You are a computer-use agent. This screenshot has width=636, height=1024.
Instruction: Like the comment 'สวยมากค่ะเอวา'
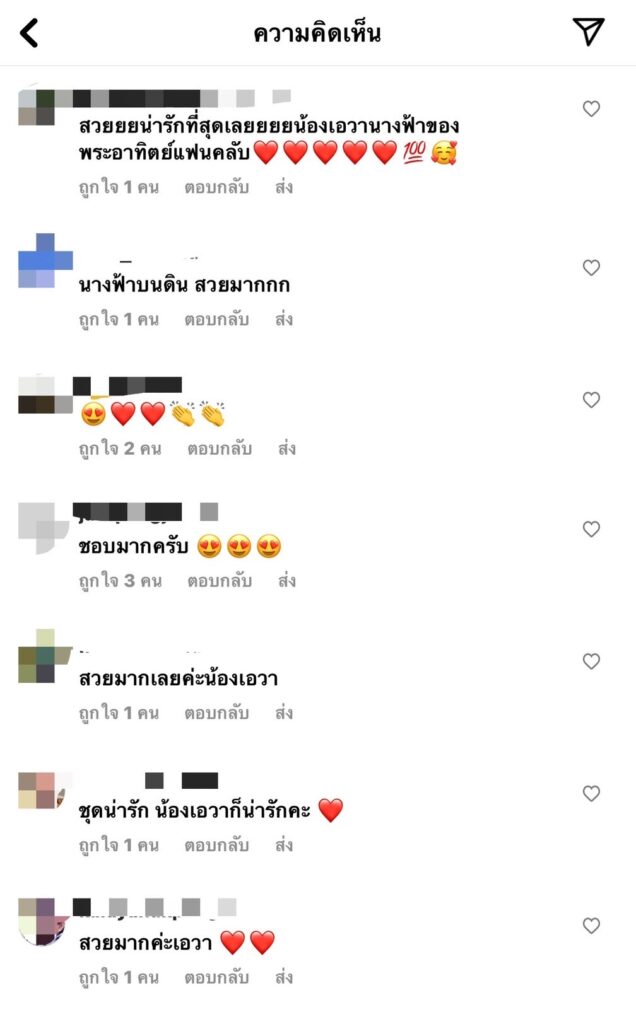click(591, 925)
